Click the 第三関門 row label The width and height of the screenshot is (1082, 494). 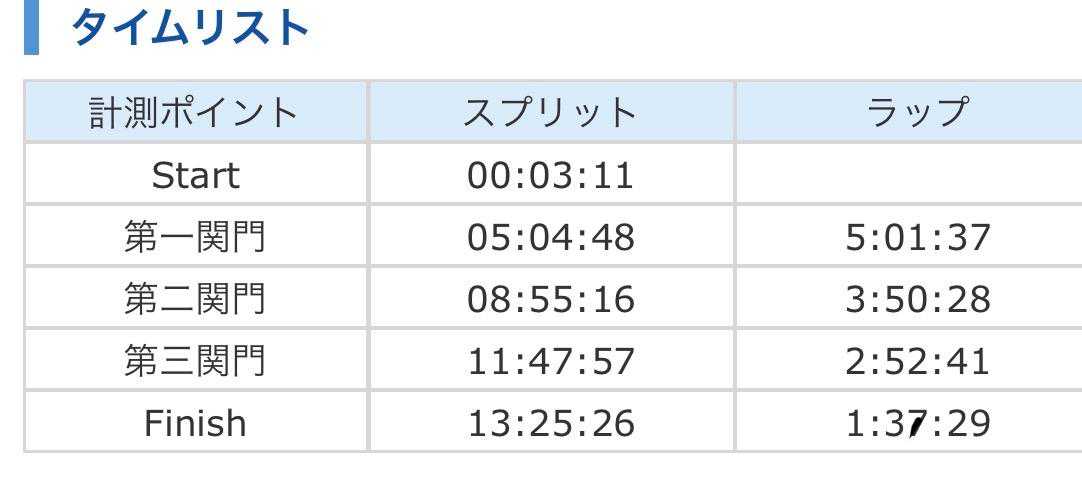pos(195,362)
